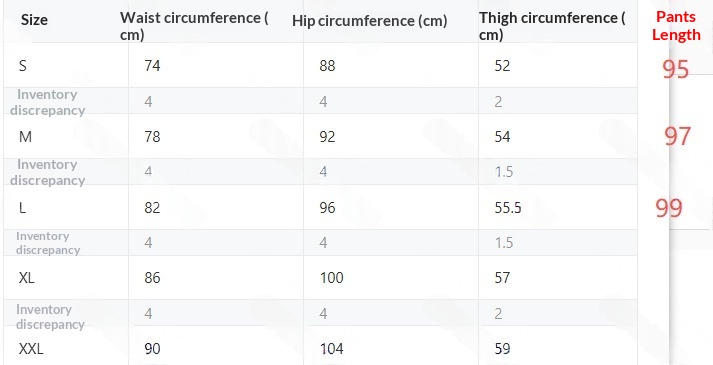Screen dimensions: 713x365
Task: Click the Size column header
Action: [34, 20]
